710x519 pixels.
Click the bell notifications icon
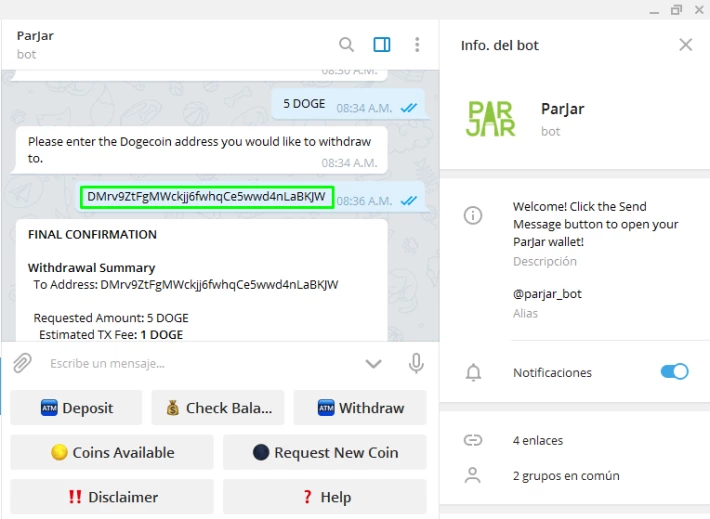click(473, 372)
